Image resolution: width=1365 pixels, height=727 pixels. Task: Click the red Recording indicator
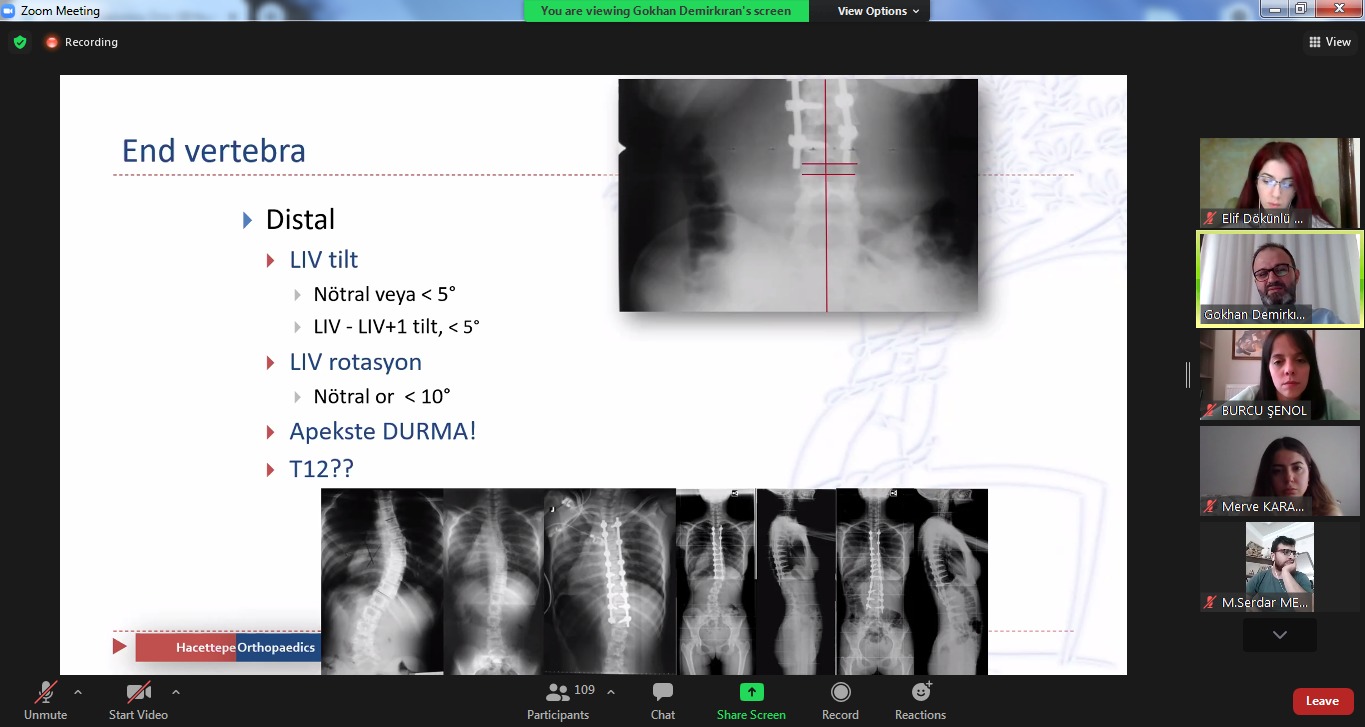pos(52,42)
